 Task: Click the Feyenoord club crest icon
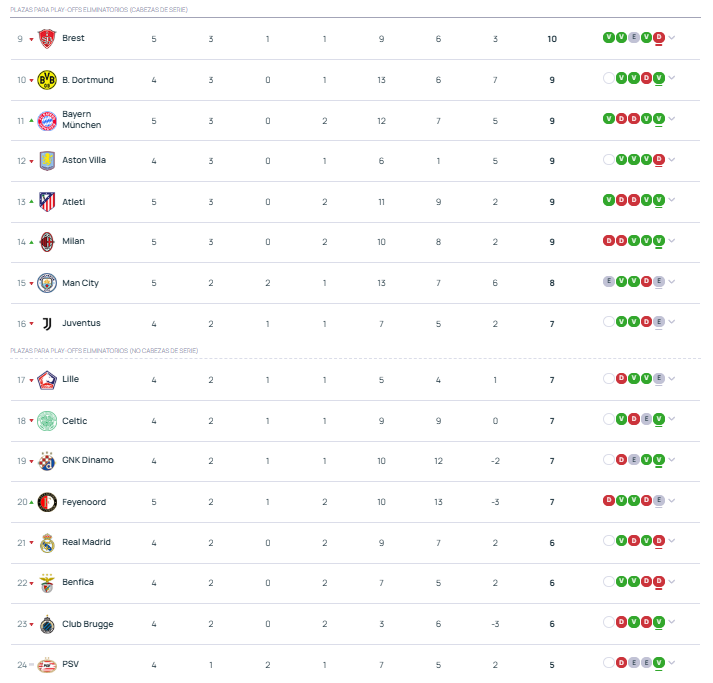[47, 502]
